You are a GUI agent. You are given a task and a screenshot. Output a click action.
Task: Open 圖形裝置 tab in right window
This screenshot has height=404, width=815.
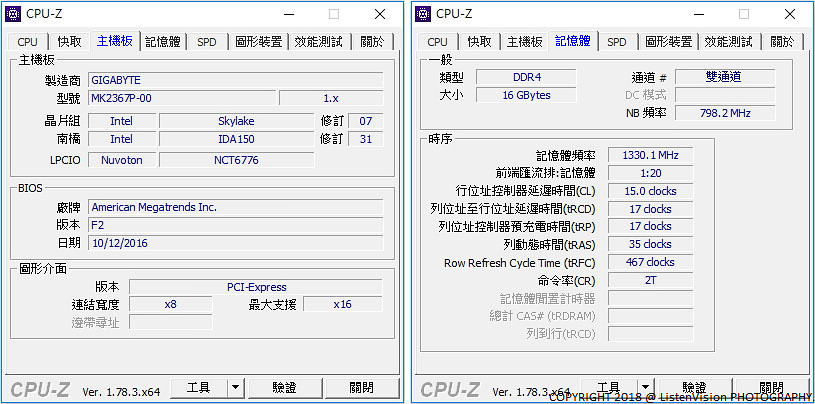668,42
